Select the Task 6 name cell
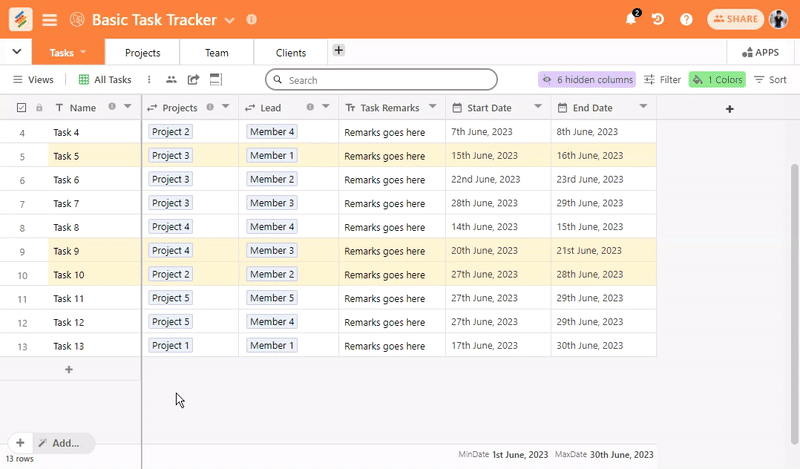 click(95, 180)
